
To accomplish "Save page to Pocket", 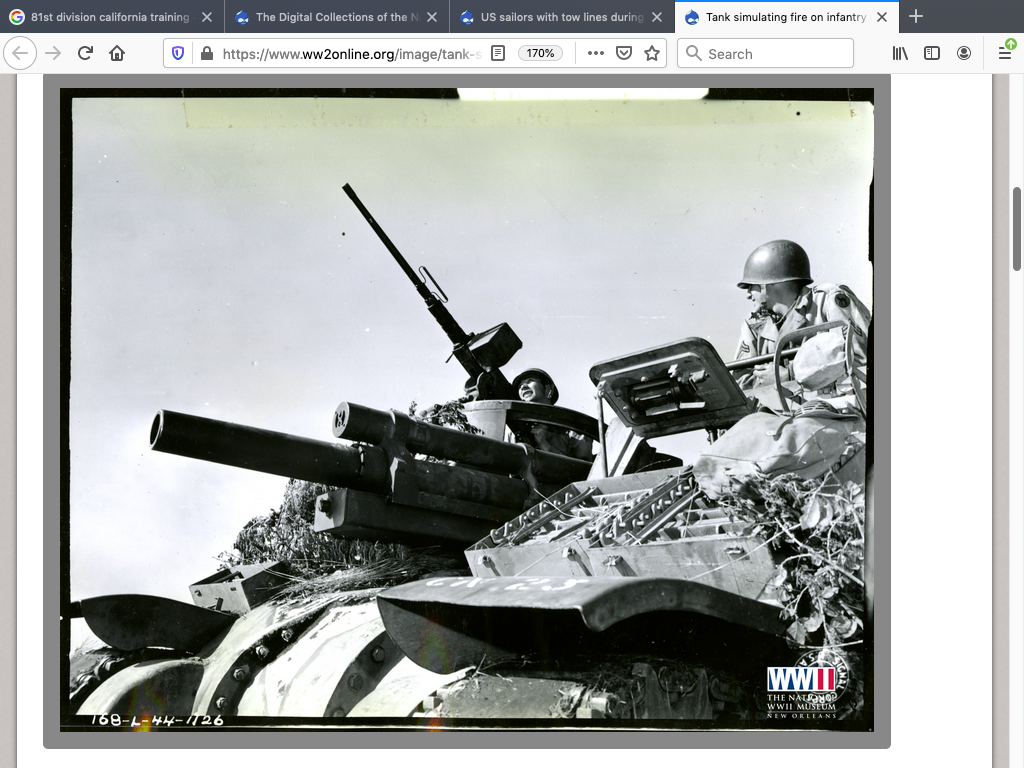I will click(x=624, y=53).
